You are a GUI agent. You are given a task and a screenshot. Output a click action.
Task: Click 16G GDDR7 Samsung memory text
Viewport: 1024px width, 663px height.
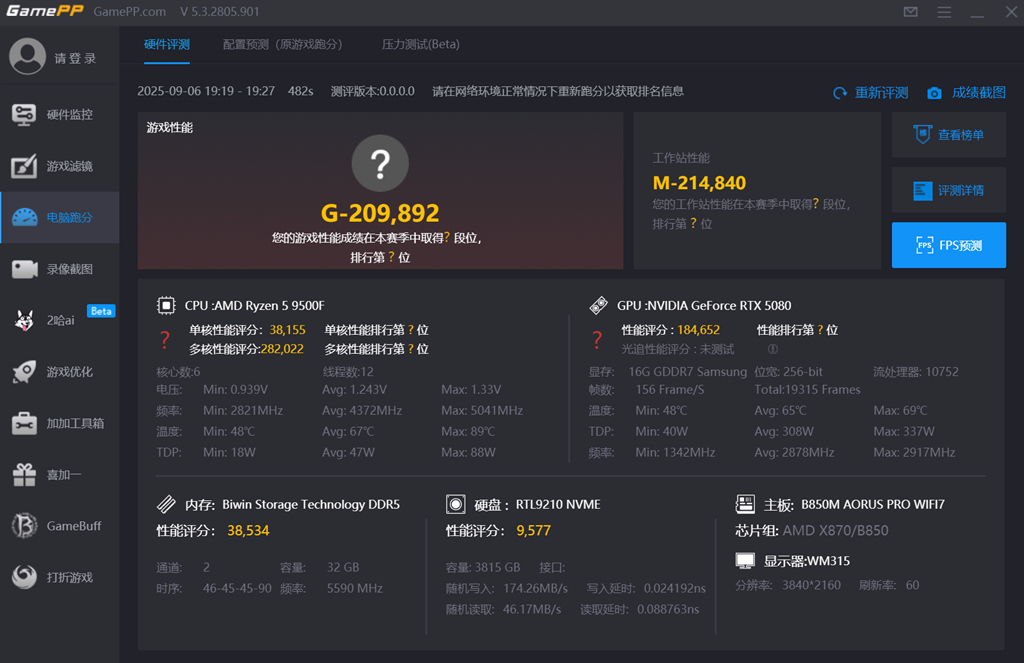pos(688,372)
